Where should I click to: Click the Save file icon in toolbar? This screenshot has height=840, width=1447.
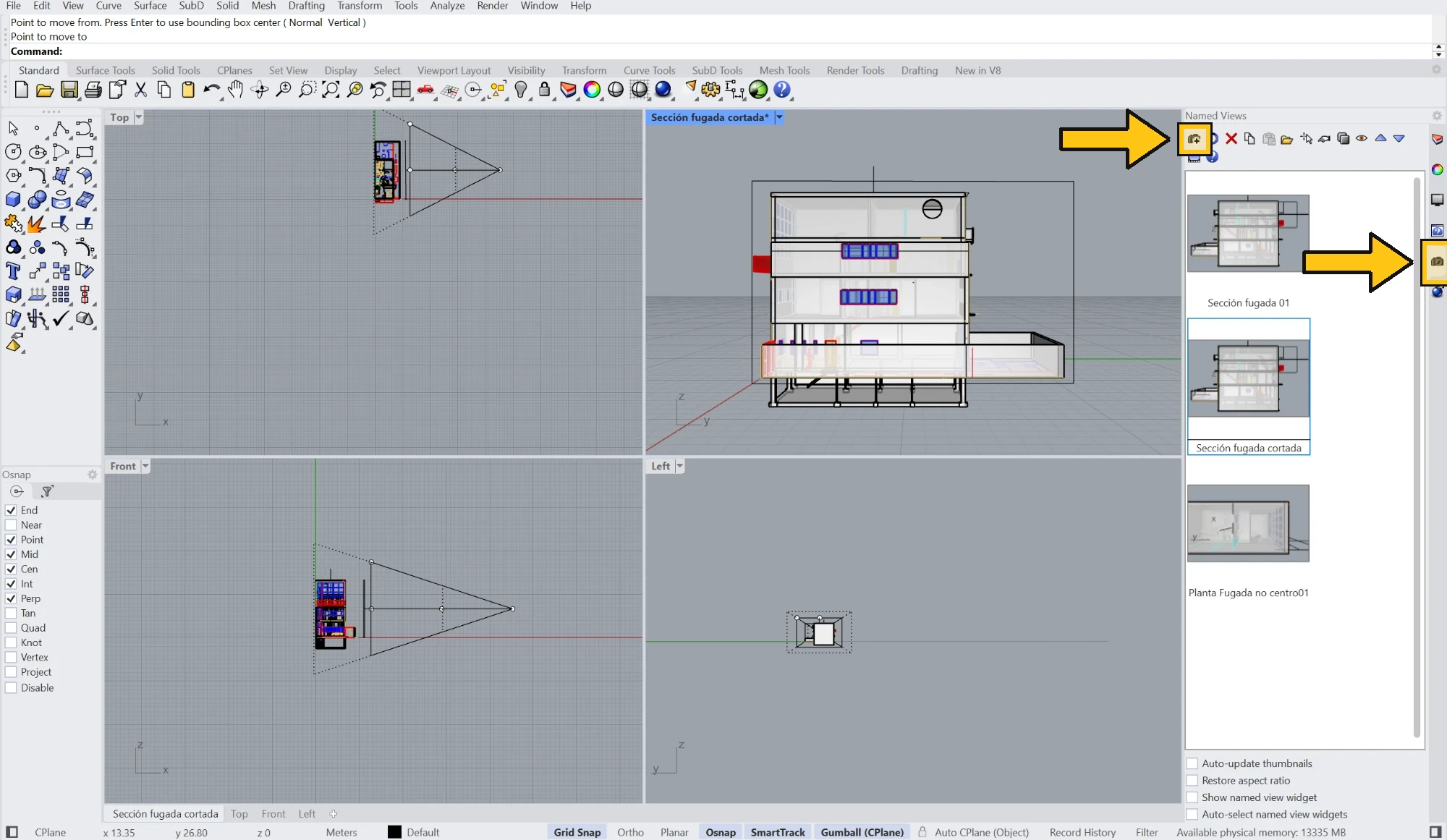tap(69, 90)
